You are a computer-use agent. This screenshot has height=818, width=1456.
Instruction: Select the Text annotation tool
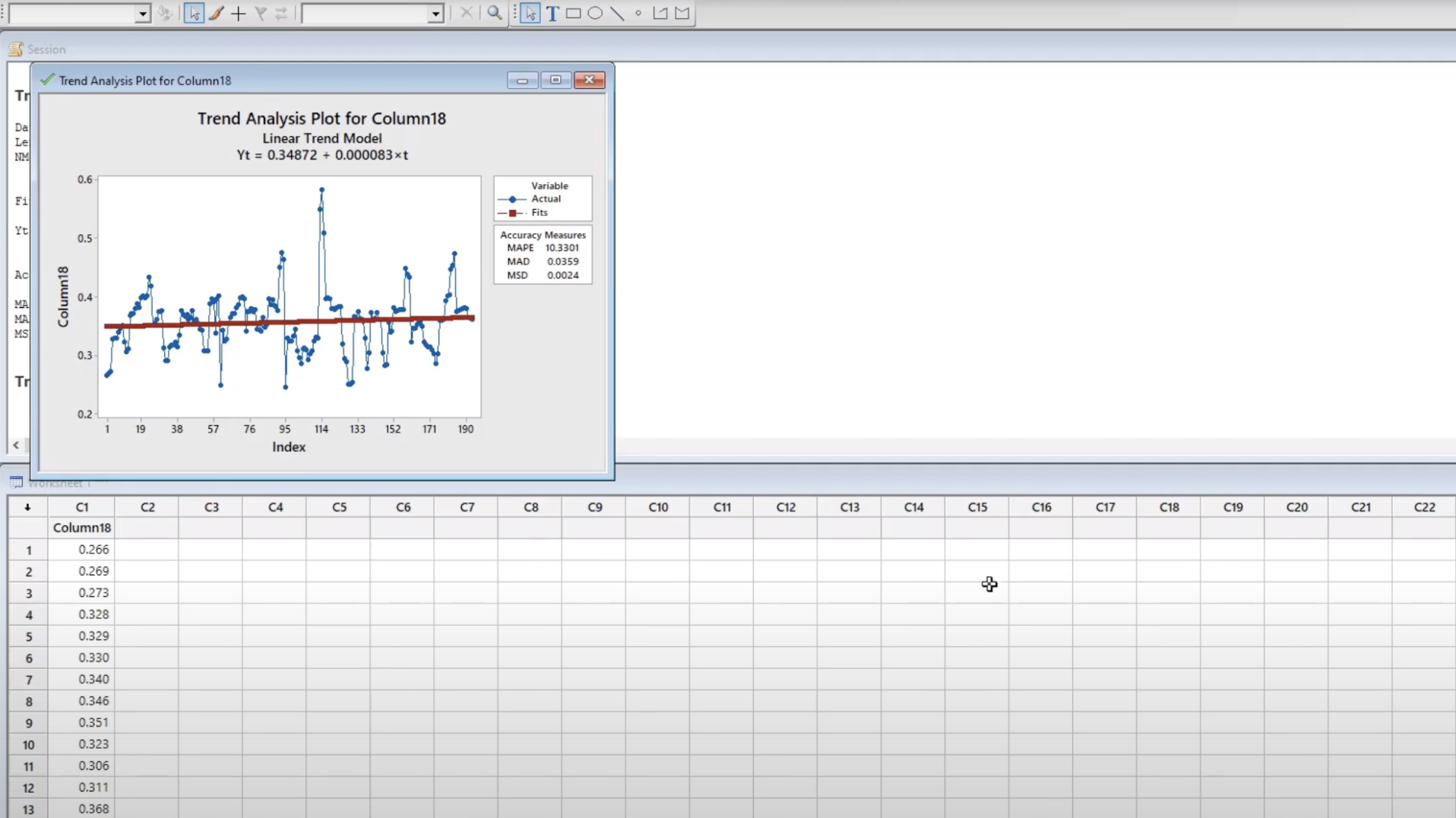point(552,14)
